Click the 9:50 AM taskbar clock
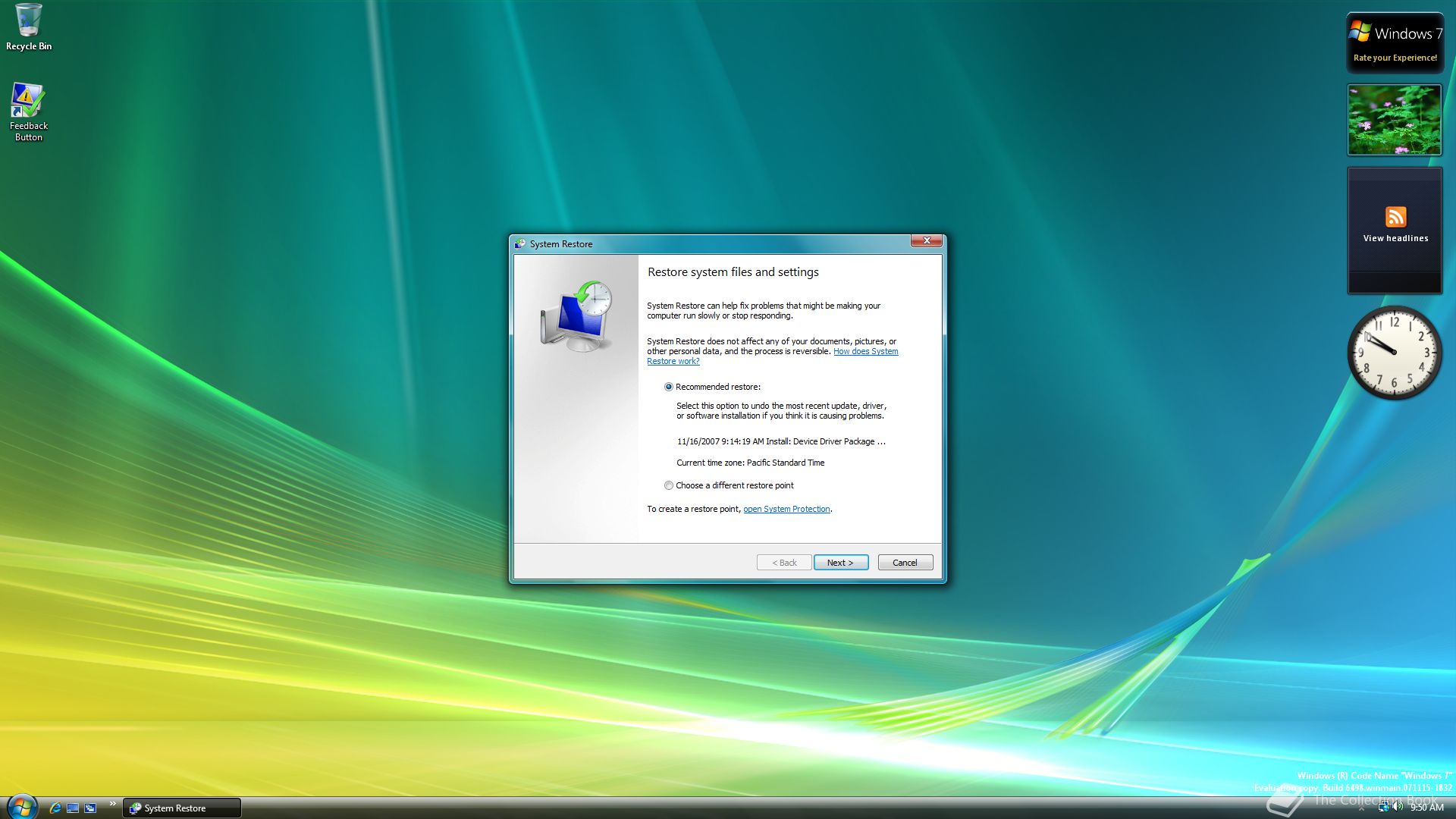Screen dimensions: 1456x819 [1426, 808]
